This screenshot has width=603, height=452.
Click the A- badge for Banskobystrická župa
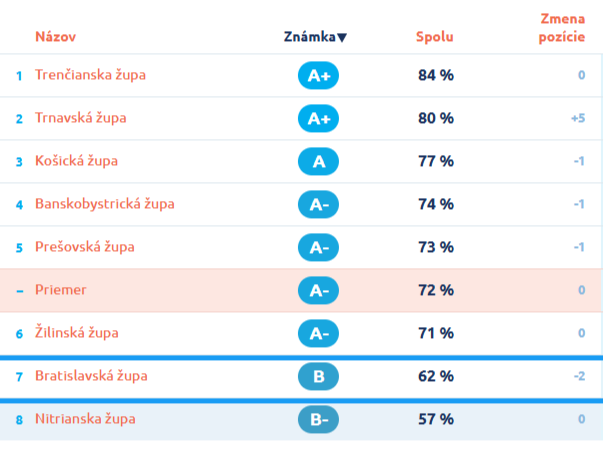click(x=318, y=204)
